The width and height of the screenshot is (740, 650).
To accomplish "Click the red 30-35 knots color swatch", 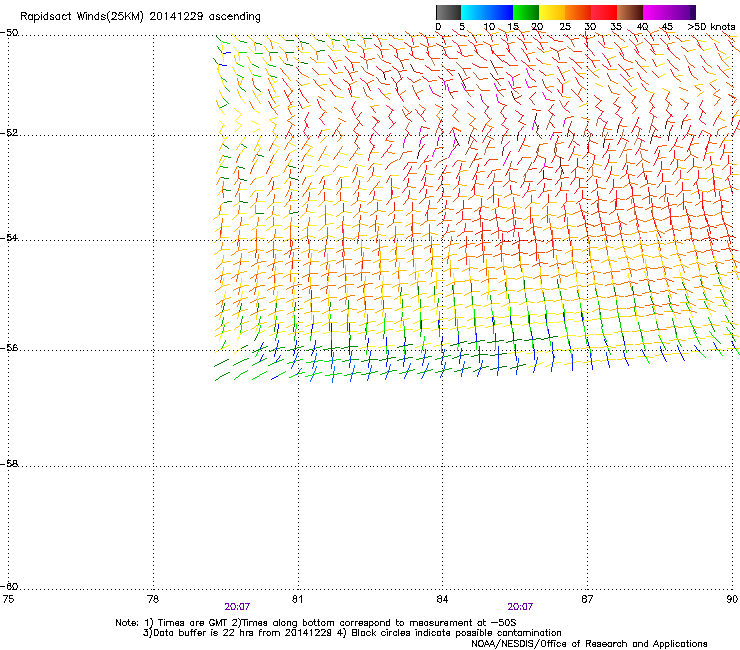I will point(604,12).
